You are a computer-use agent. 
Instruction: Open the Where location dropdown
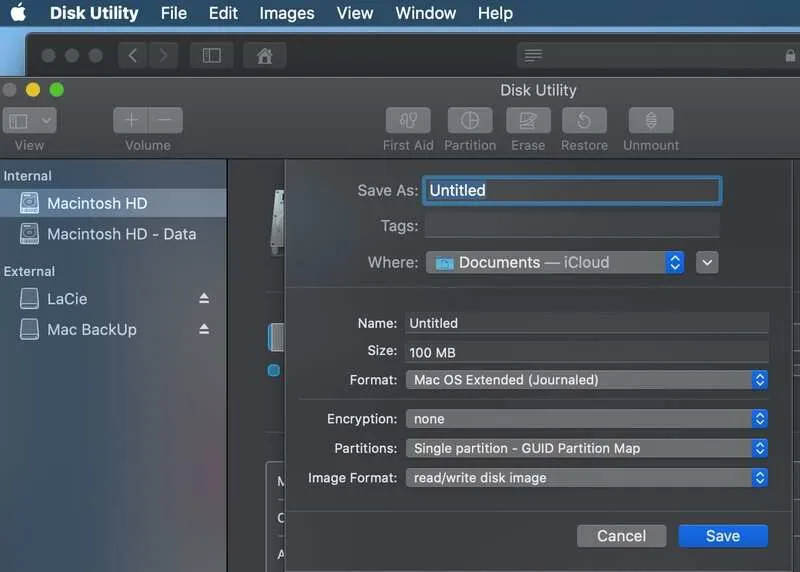(x=555, y=262)
